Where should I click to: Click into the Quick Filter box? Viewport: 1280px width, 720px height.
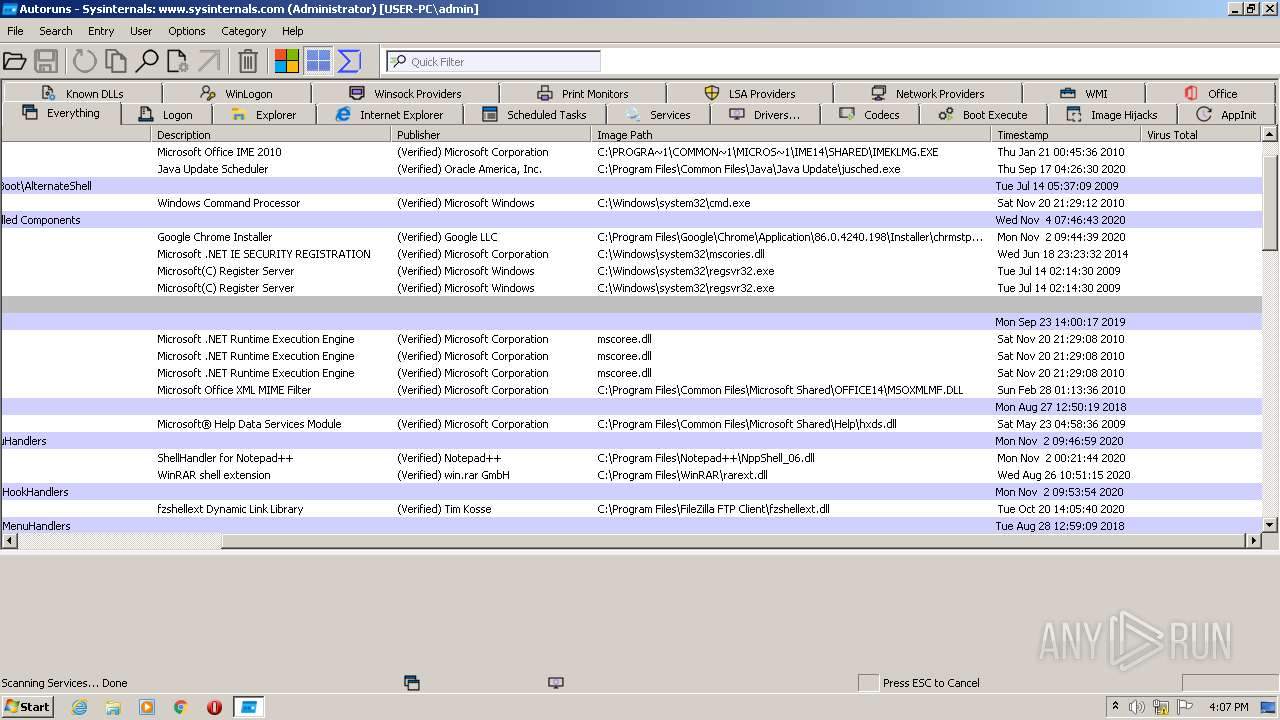point(494,62)
